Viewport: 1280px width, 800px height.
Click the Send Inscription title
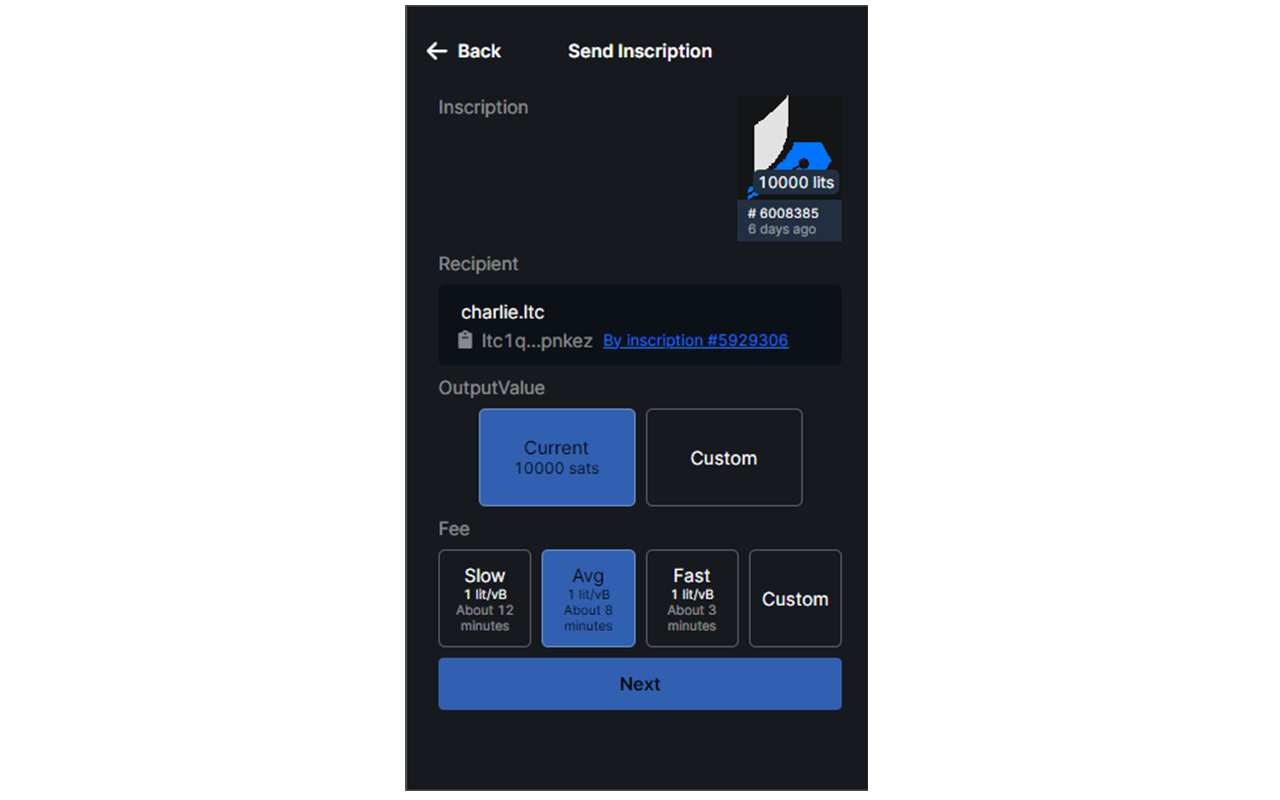(640, 51)
